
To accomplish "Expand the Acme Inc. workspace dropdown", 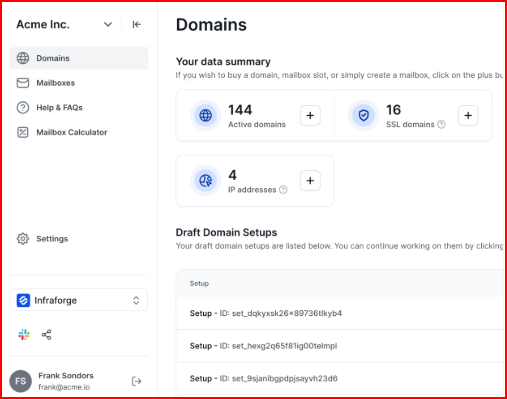I will [x=108, y=24].
